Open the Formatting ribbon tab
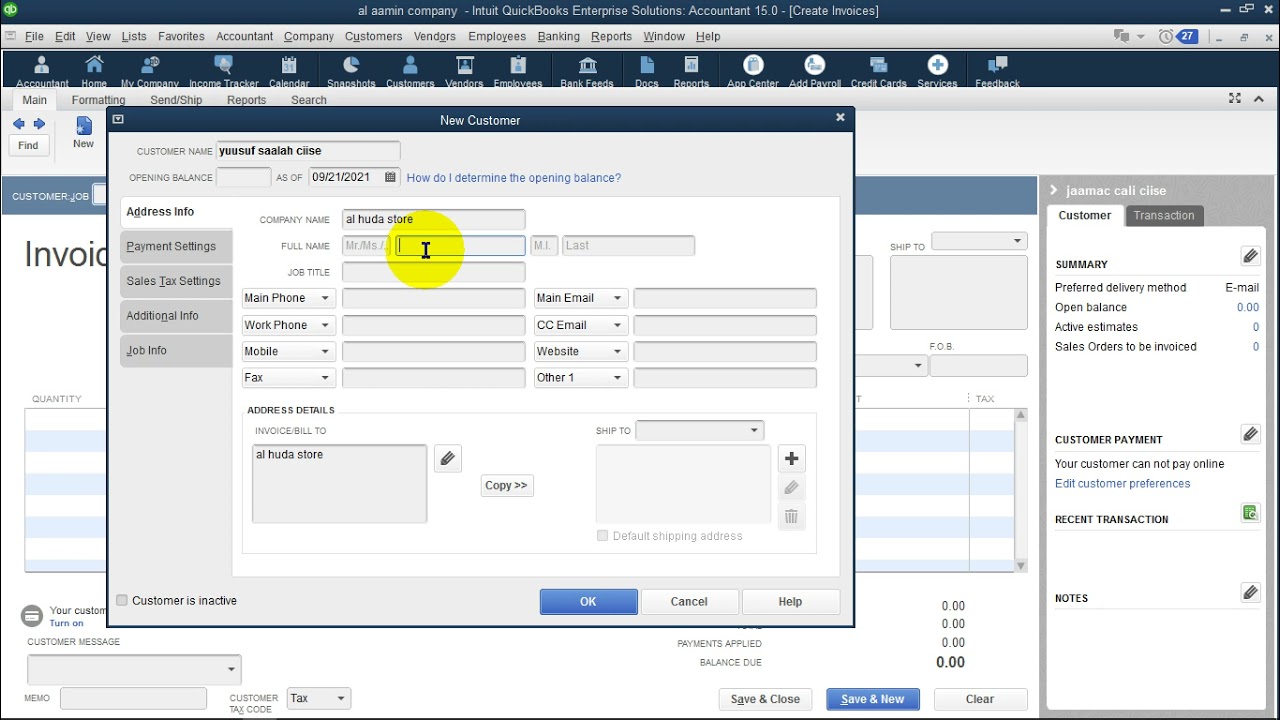Screen dimensions: 1280x720 tap(98, 100)
